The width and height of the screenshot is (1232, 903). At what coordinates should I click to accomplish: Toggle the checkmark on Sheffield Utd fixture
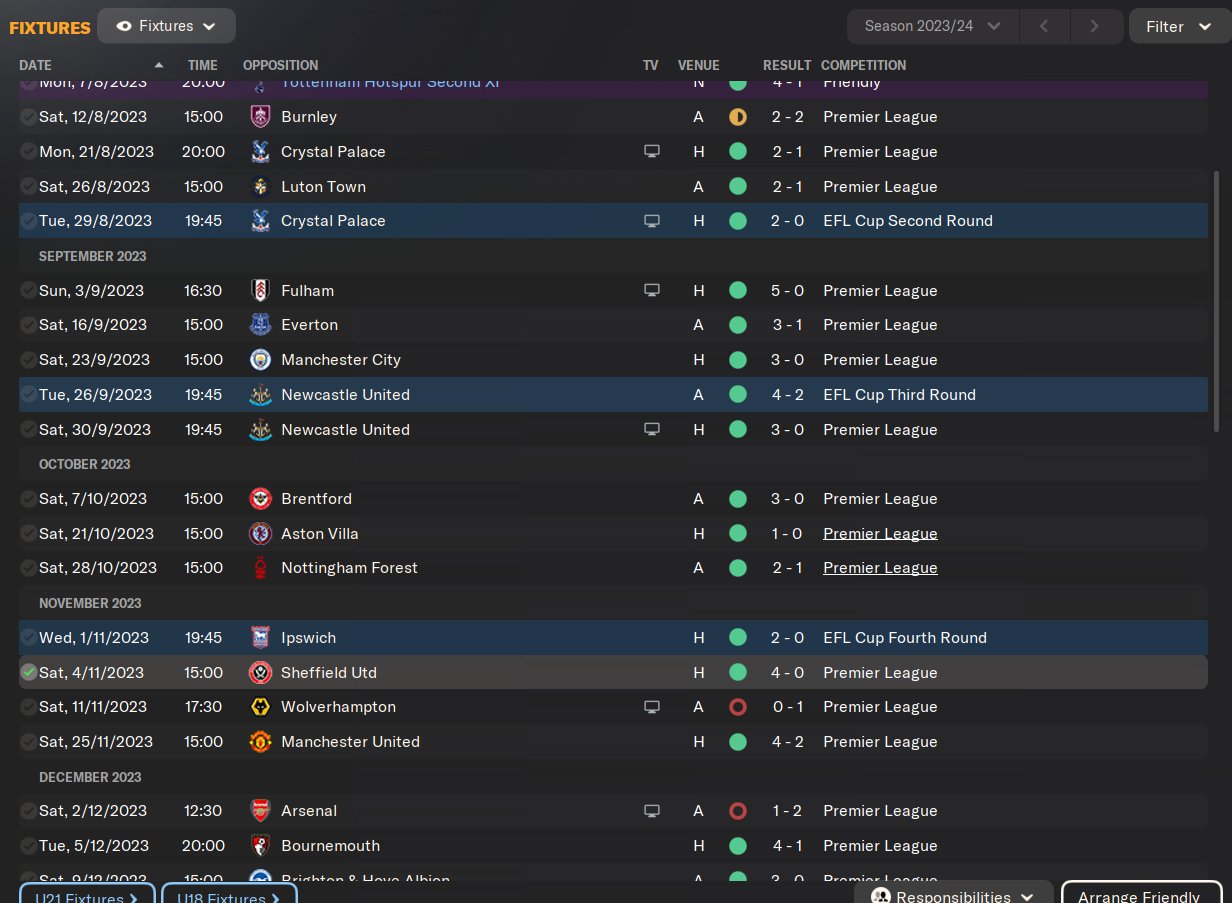(x=28, y=673)
